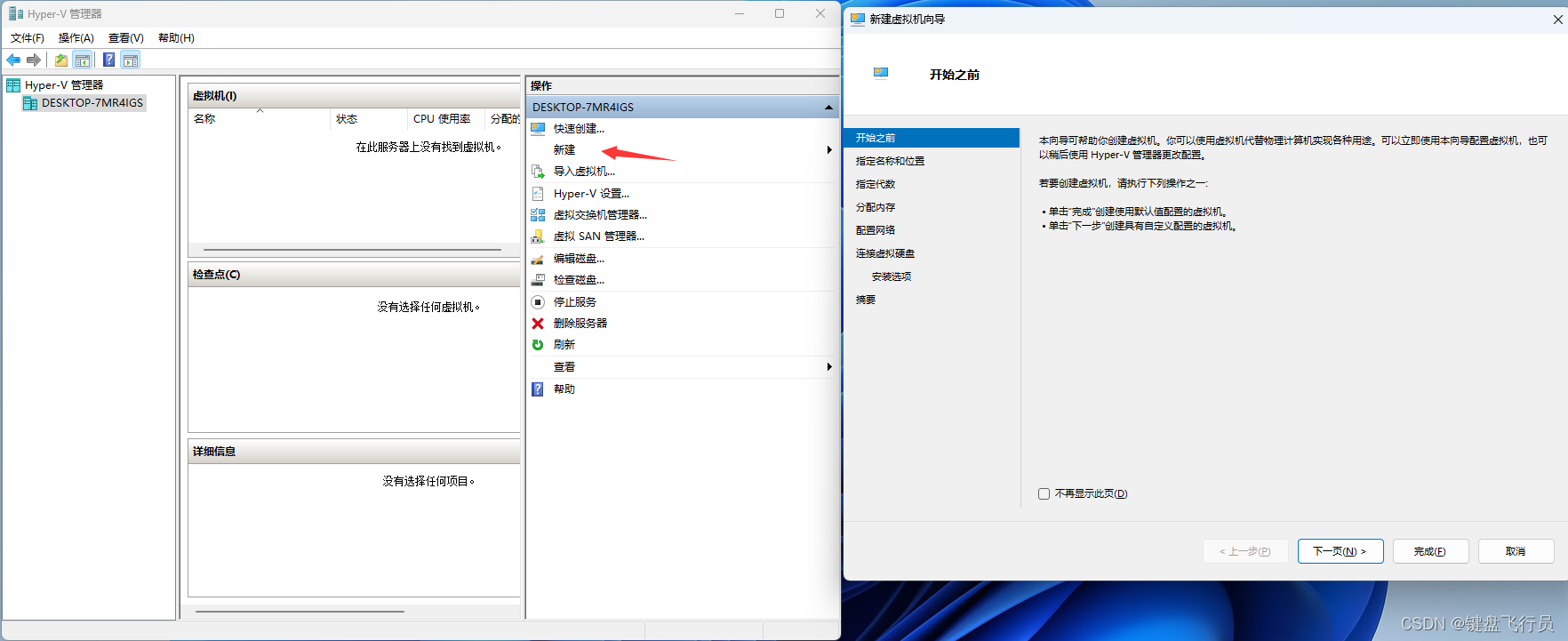Expand the 新建 submenu arrow
This screenshot has height=641, width=1568.
pos(829,150)
